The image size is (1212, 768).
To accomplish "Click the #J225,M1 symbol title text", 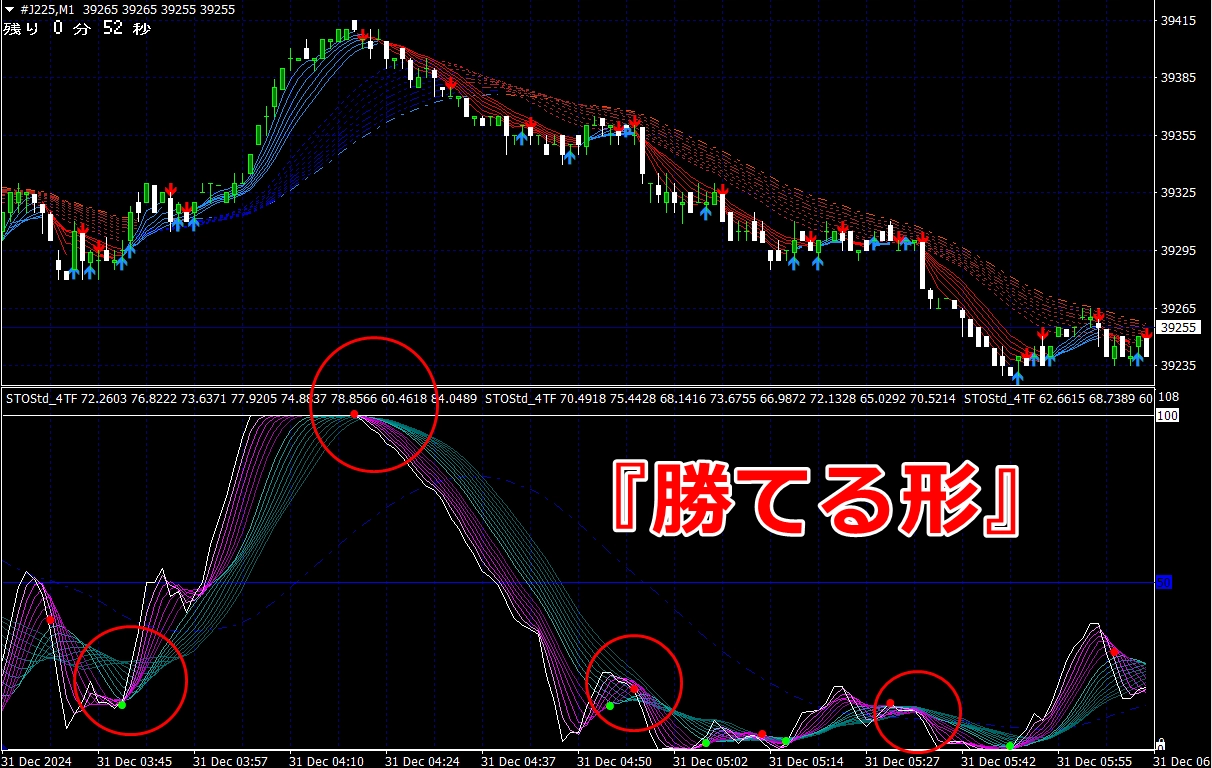I will [50, 9].
